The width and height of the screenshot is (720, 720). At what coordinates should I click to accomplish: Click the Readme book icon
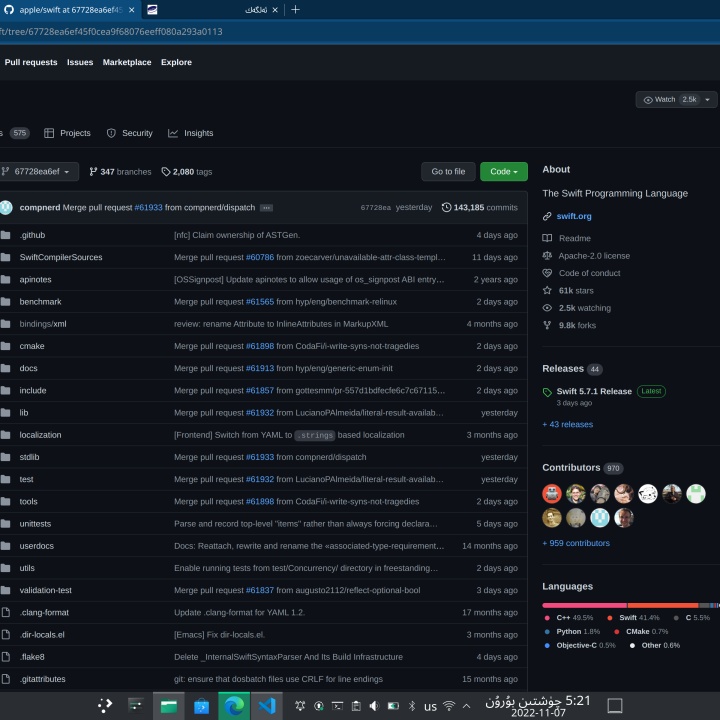point(547,238)
